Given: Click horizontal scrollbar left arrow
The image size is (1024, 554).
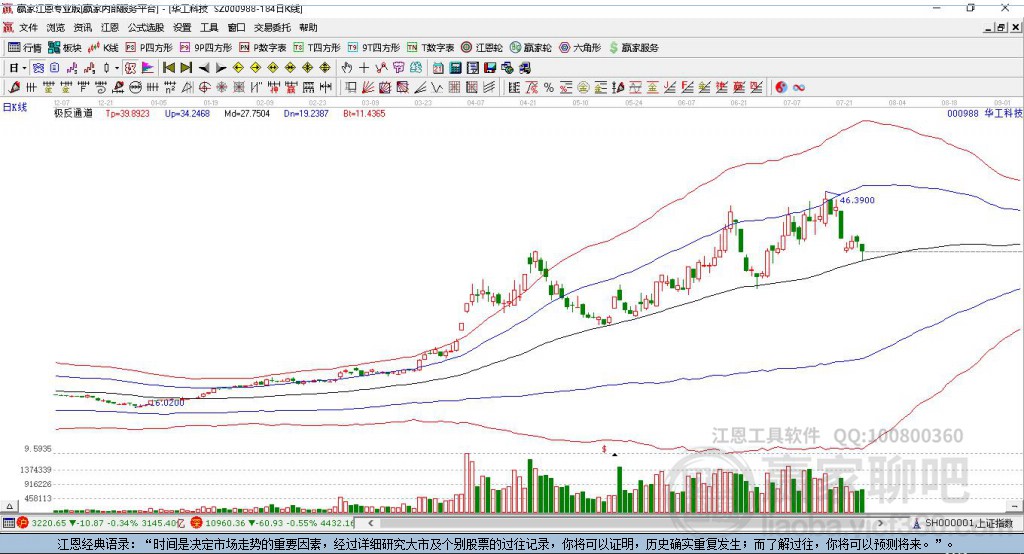Looking at the screenshot, I should click(371, 523).
